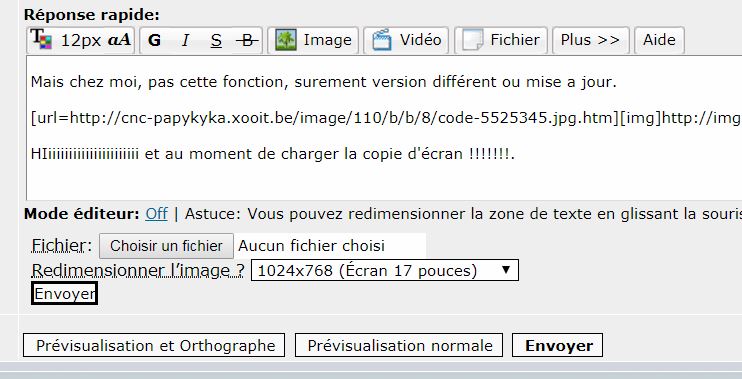Click Prévisualisation normale button
Image resolution: width=742 pixels, height=379 pixels.
click(399, 345)
